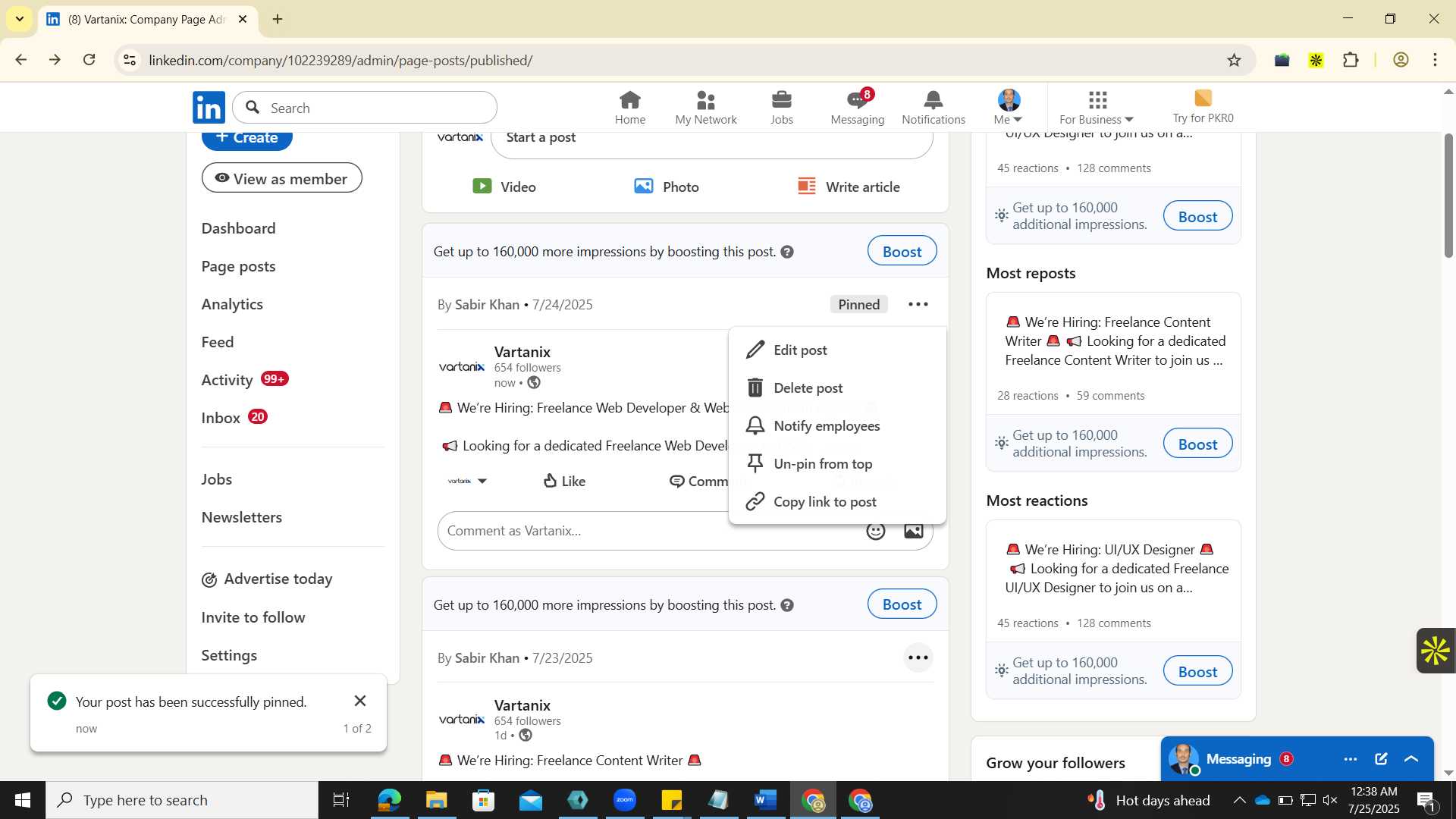The height and width of the screenshot is (819, 1456).
Task: Click the Photo upload option
Action: (667, 187)
